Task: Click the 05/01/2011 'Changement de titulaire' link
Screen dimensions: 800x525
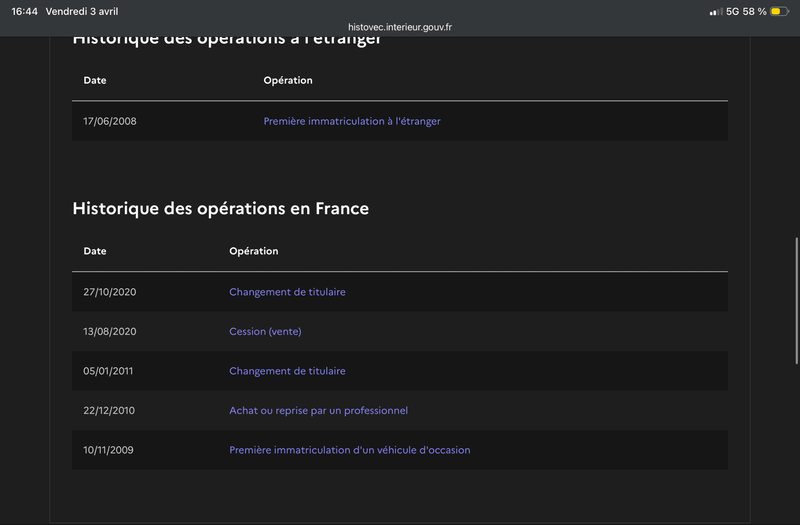Action: point(287,371)
